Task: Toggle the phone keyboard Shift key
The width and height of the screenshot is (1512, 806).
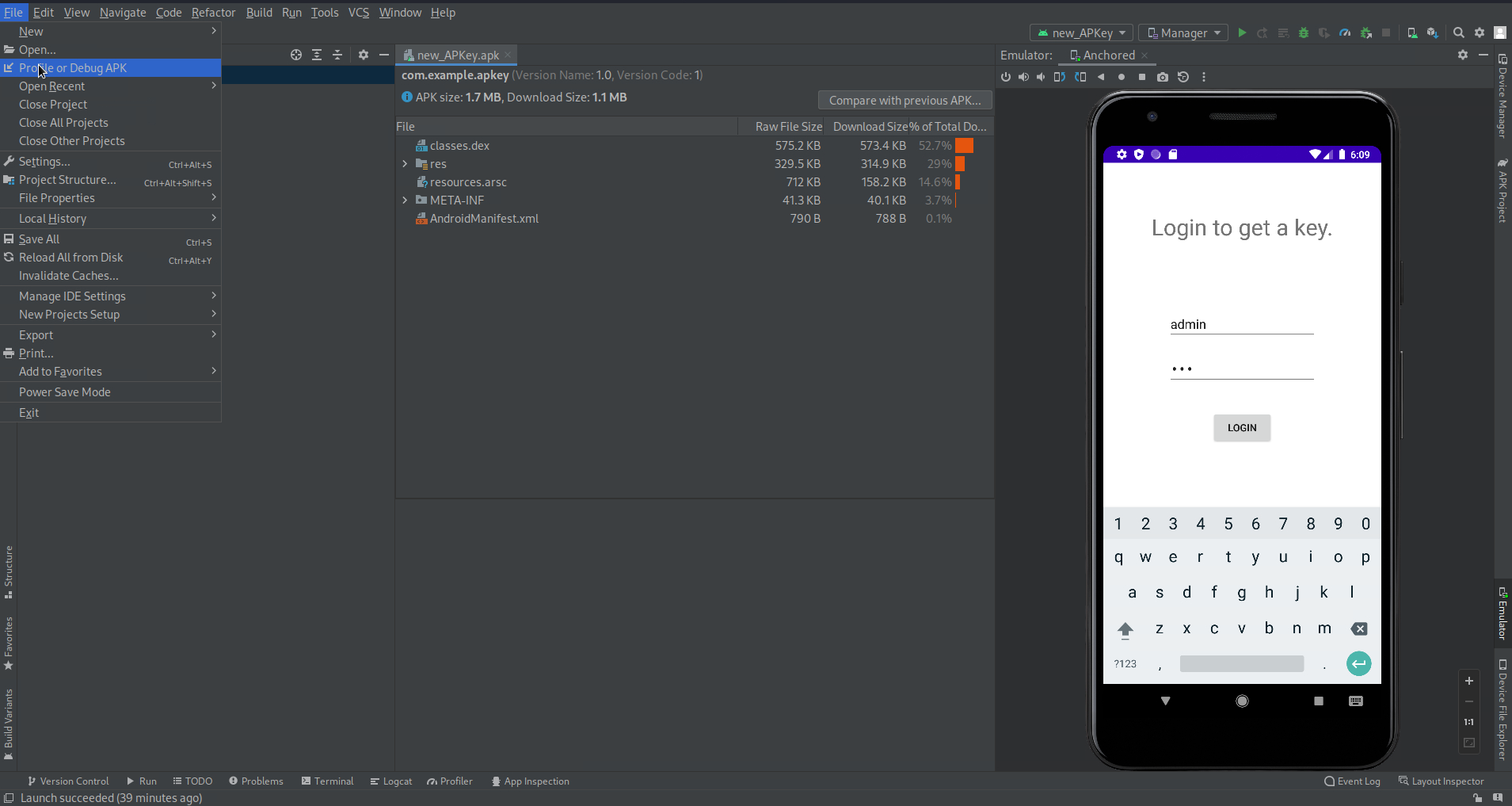Action: pyautogui.click(x=1125, y=630)
